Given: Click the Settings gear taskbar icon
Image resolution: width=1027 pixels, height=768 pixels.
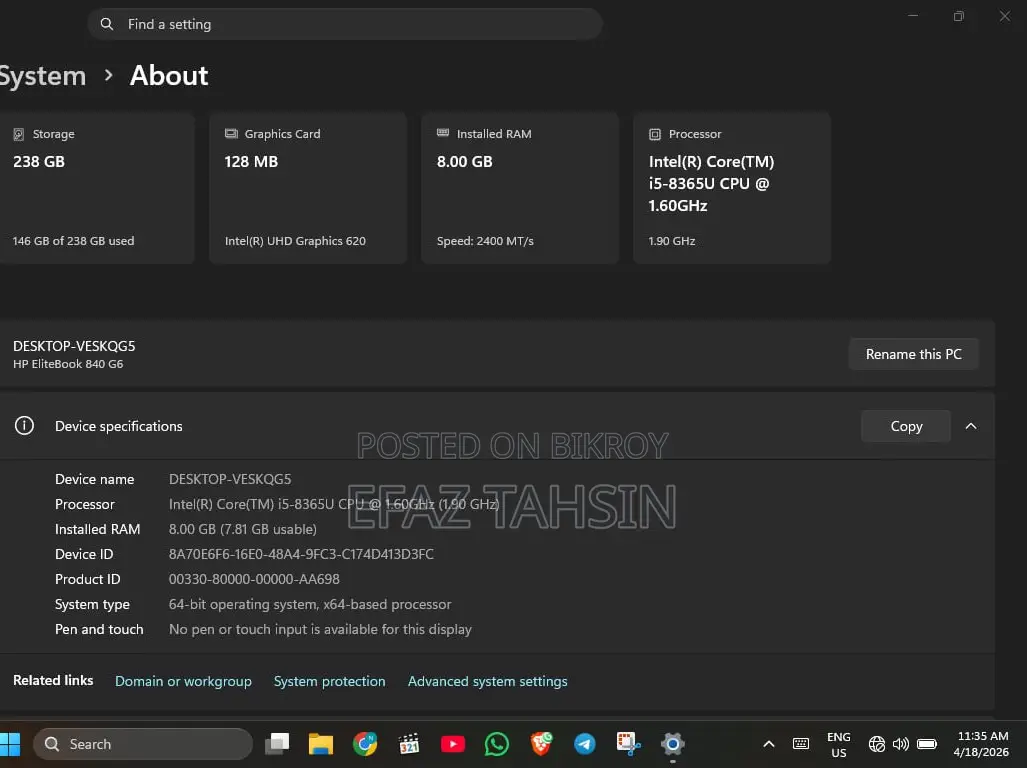Looking at the screenshot, I should coord(673,744).
